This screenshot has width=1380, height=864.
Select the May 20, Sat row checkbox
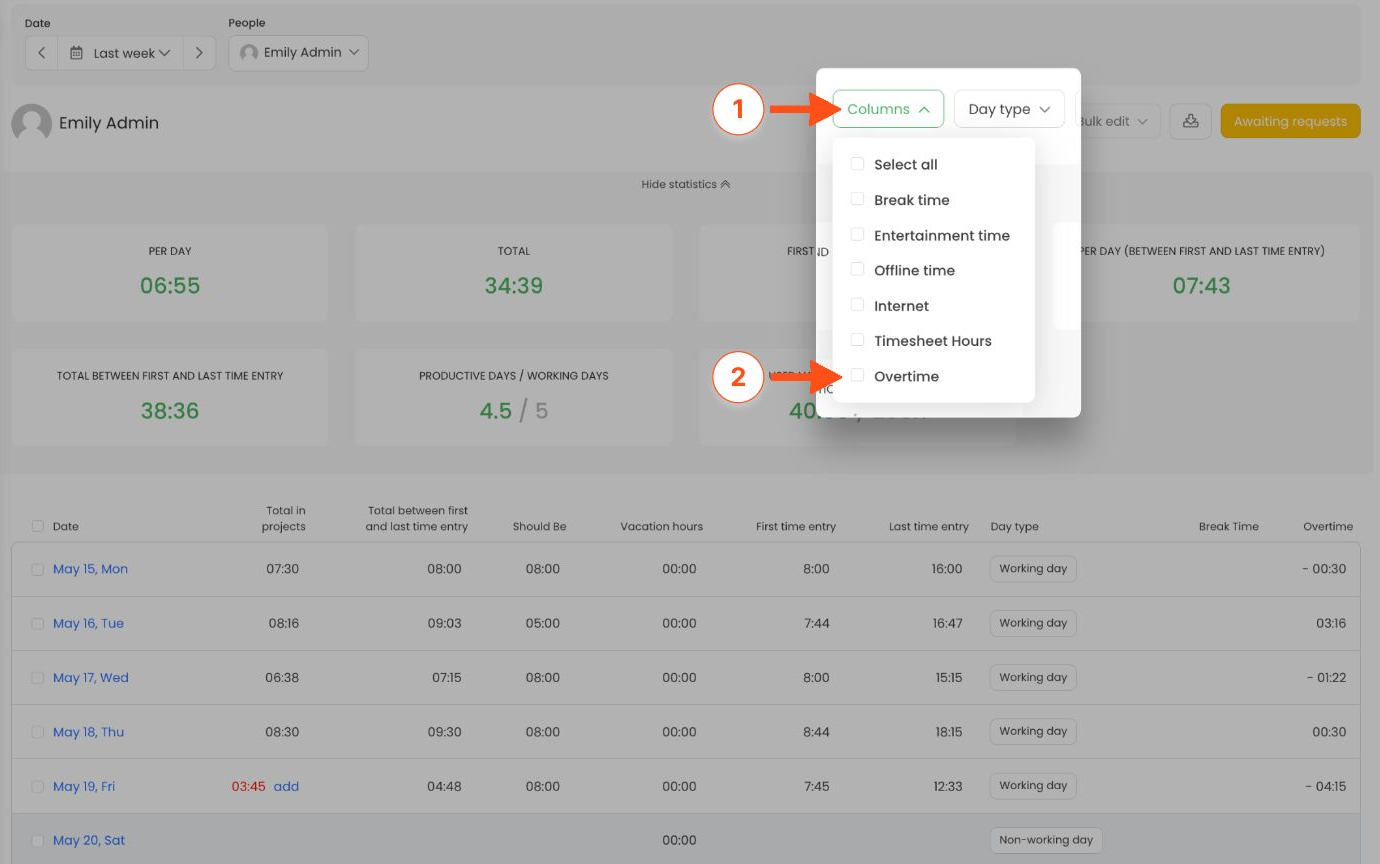(38, 840)
